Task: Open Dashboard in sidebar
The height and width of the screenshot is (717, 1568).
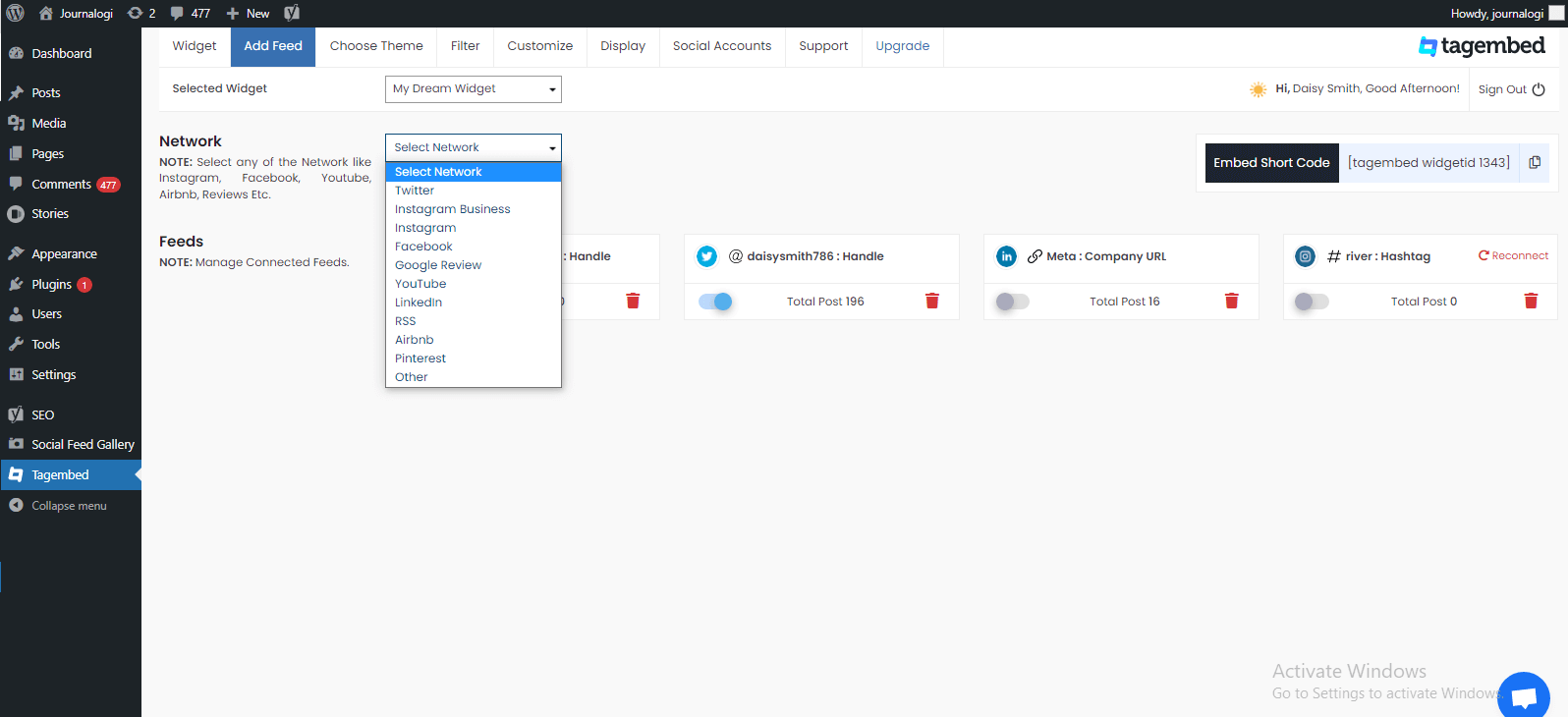Action: [71, 54]
